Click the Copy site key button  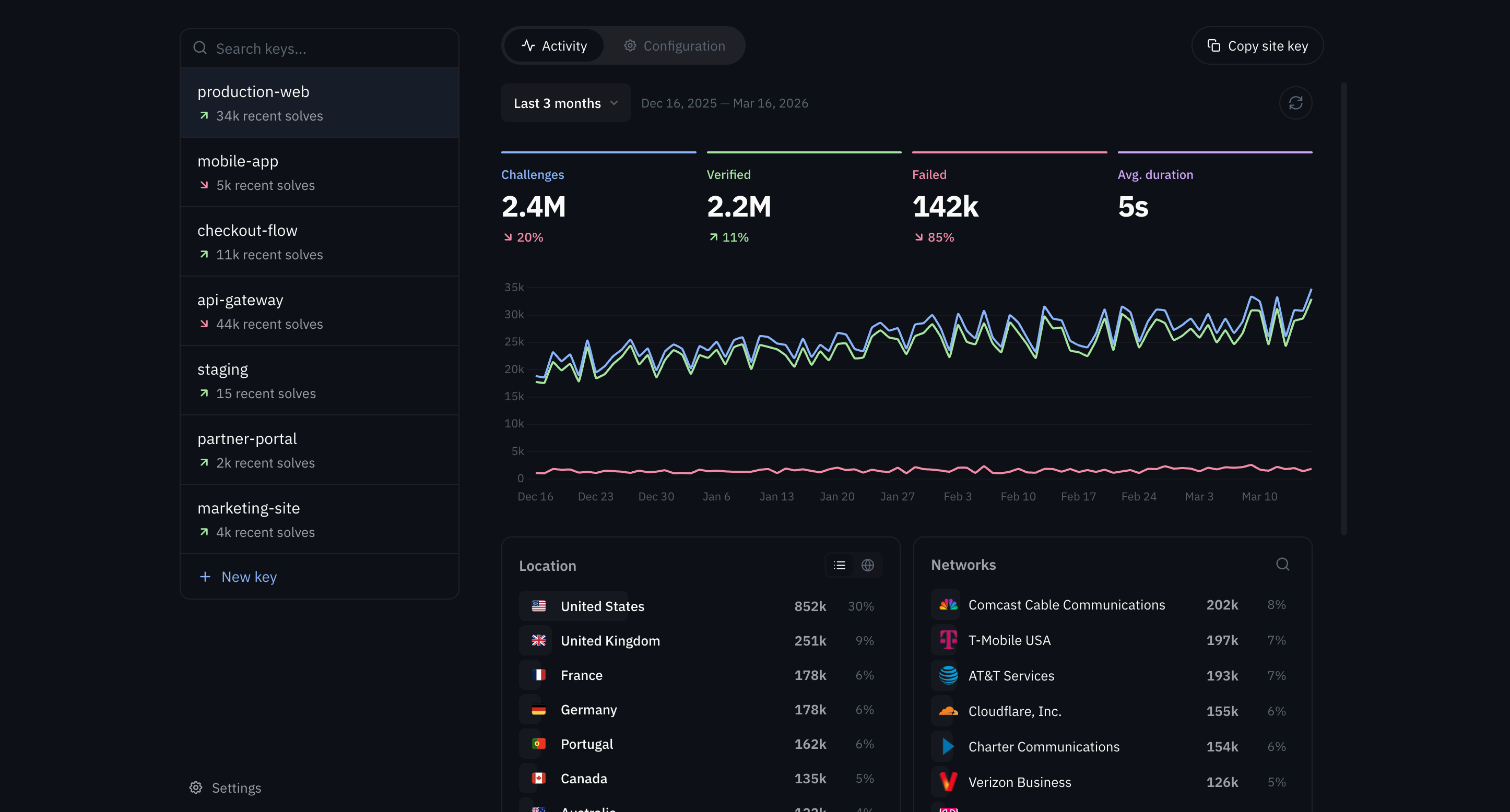pos(1257,45)
